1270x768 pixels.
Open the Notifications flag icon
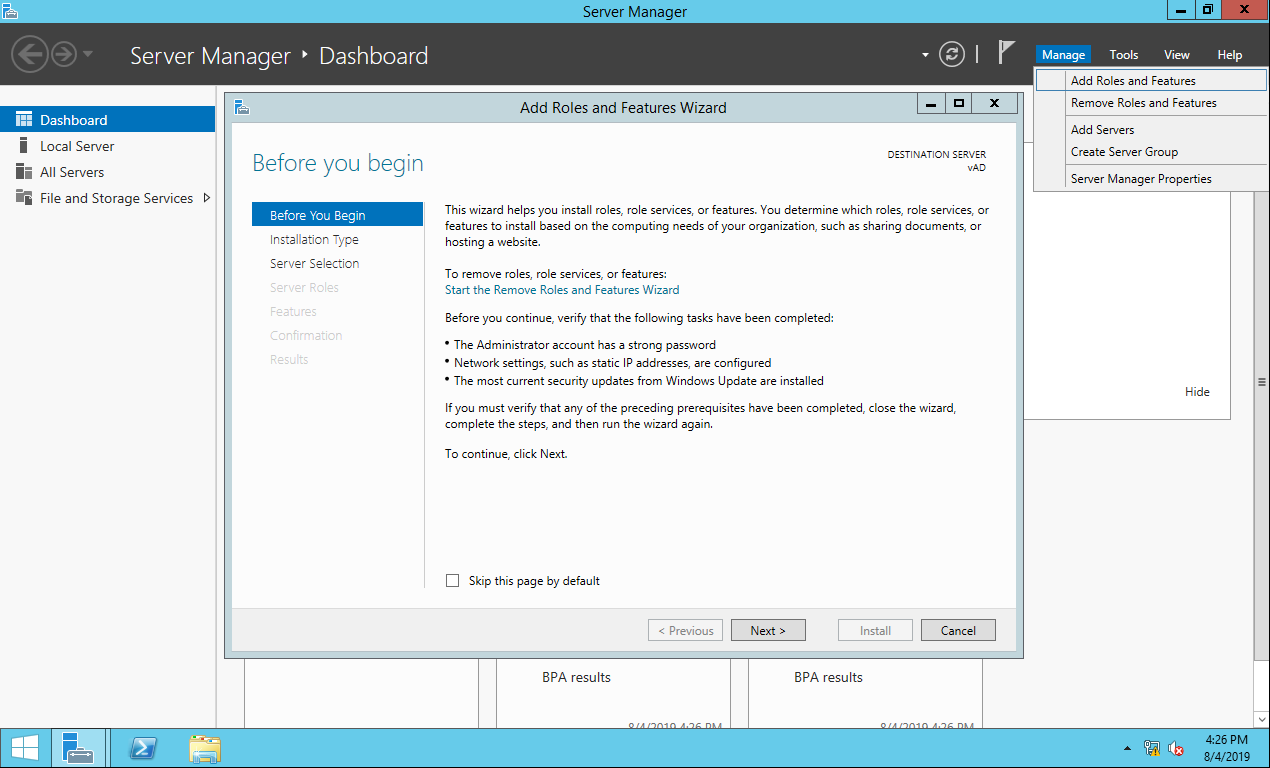click(x=1006, y=53)
